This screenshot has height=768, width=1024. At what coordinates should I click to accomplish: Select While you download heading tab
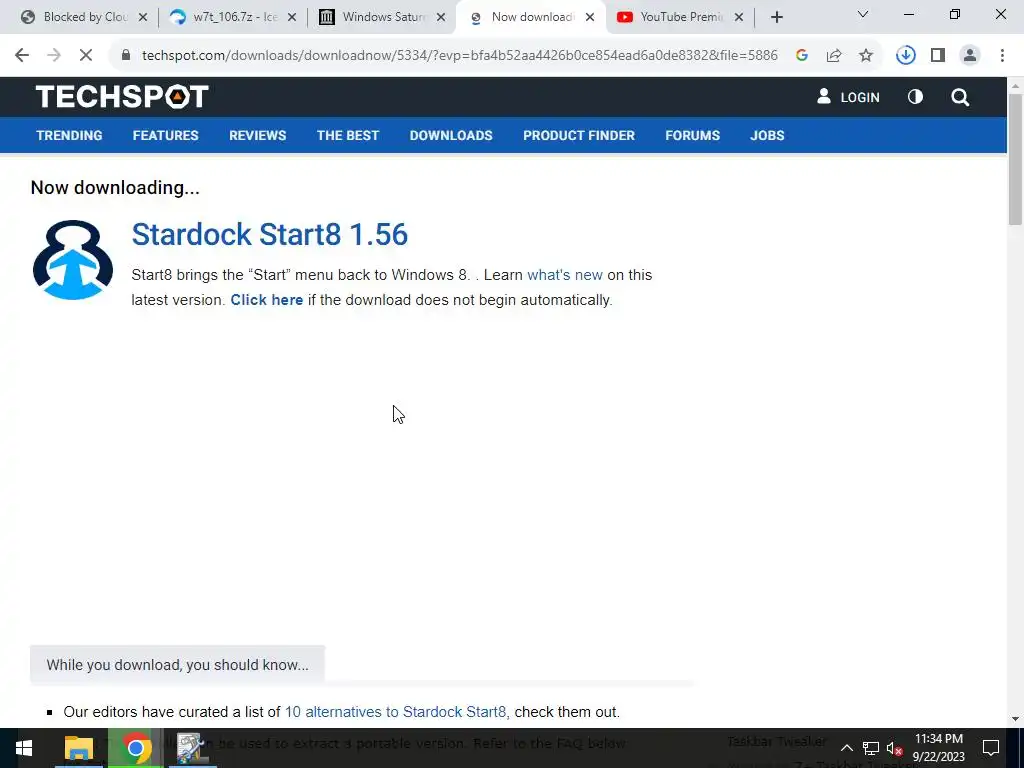tap(177, 665)
